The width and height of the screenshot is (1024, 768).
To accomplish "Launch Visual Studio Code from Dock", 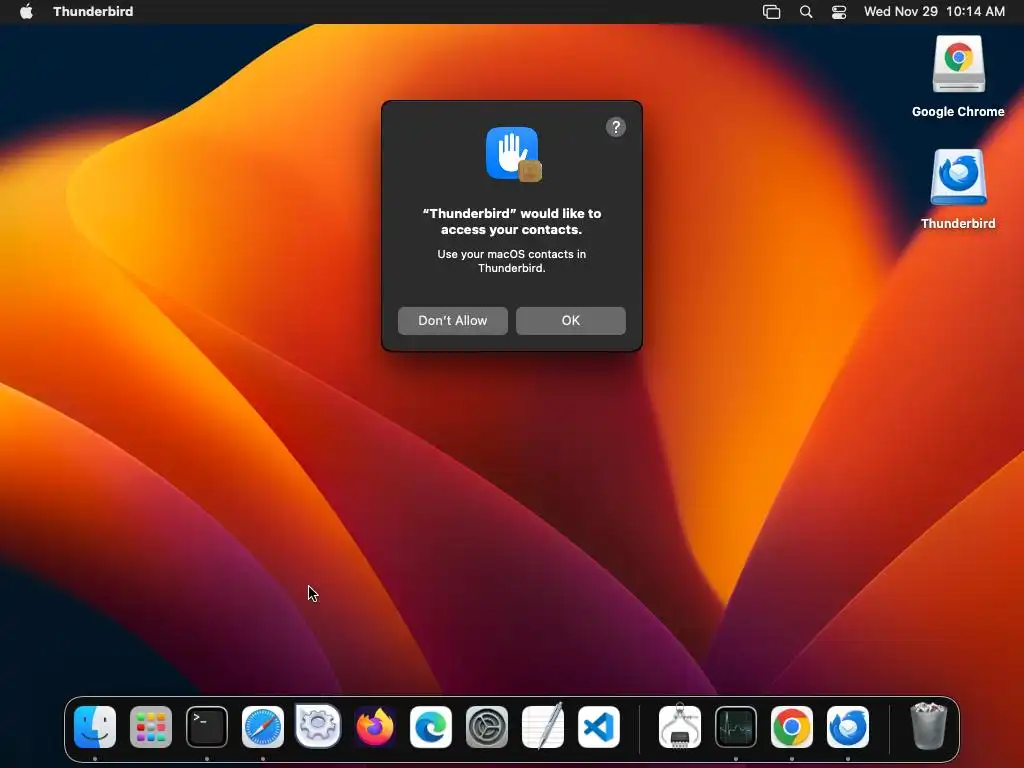I will point(599,727).
